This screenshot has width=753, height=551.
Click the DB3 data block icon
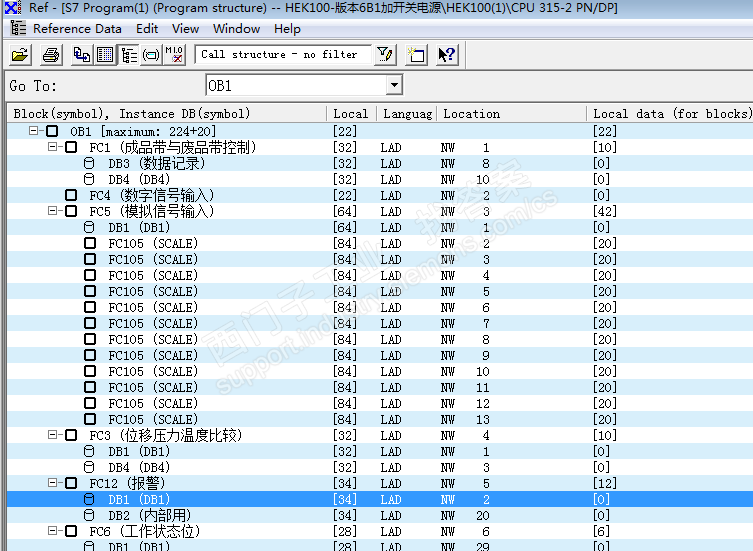point(89,163)
